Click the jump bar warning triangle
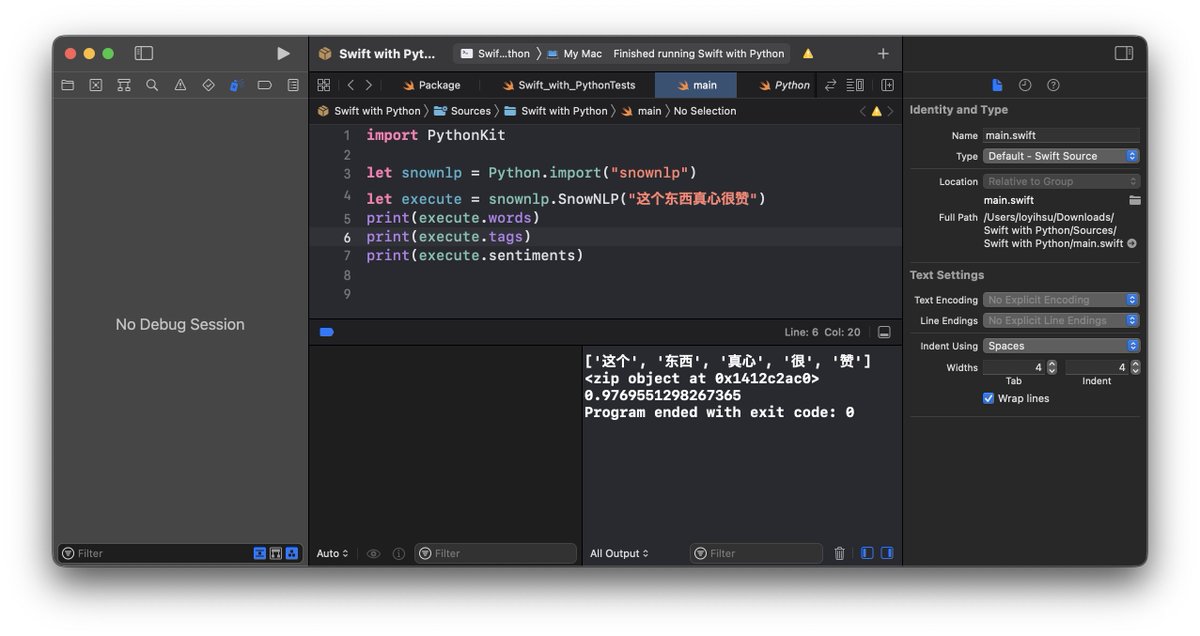Viewport: 1200px width, 636px height. [x=877, y=111]
